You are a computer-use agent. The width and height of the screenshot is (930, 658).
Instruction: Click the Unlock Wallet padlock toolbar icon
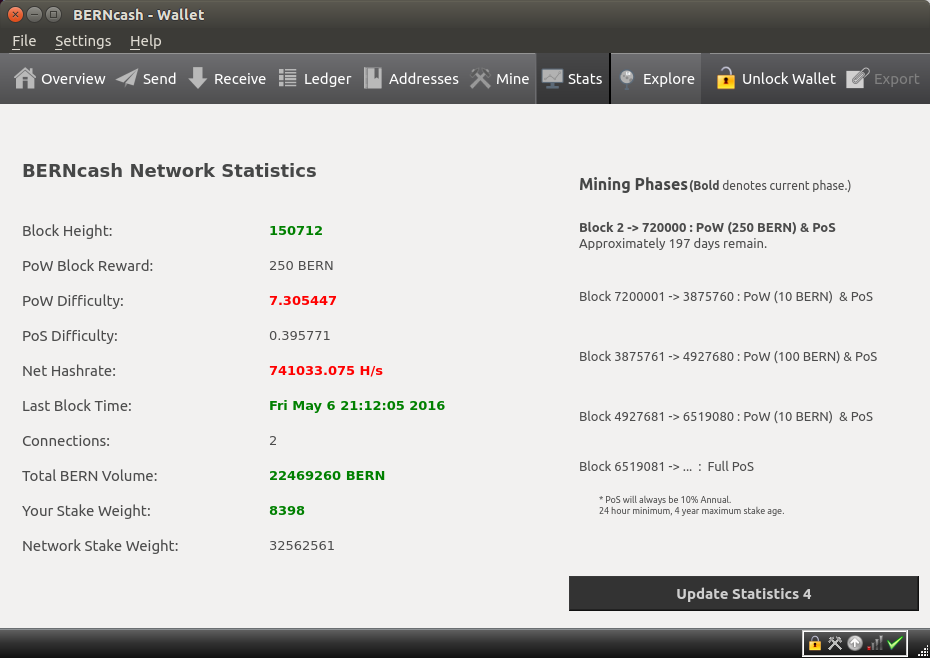point(725,78)
